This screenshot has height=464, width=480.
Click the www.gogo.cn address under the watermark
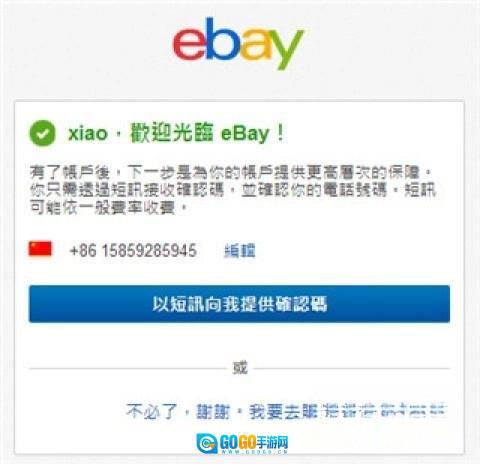(x=253, y=452)
